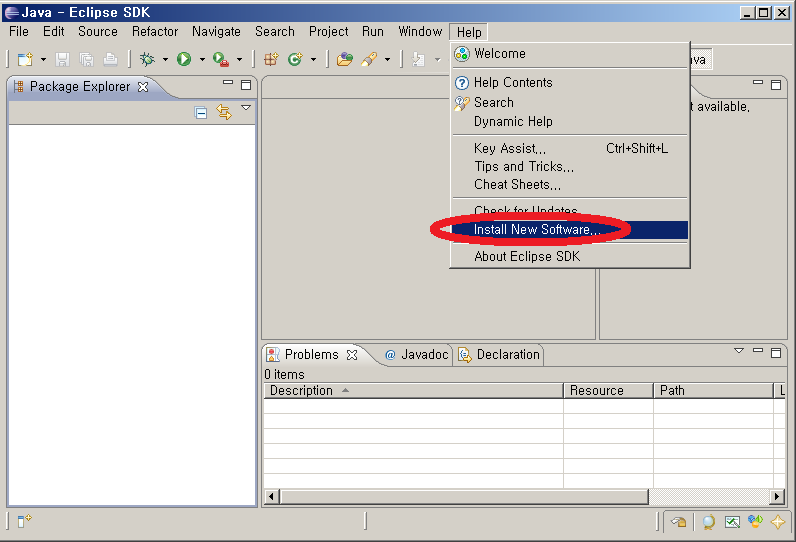Expand the Run dropdown arrow
Viewport: 796px width, 542px height.
tap(202, 59)
